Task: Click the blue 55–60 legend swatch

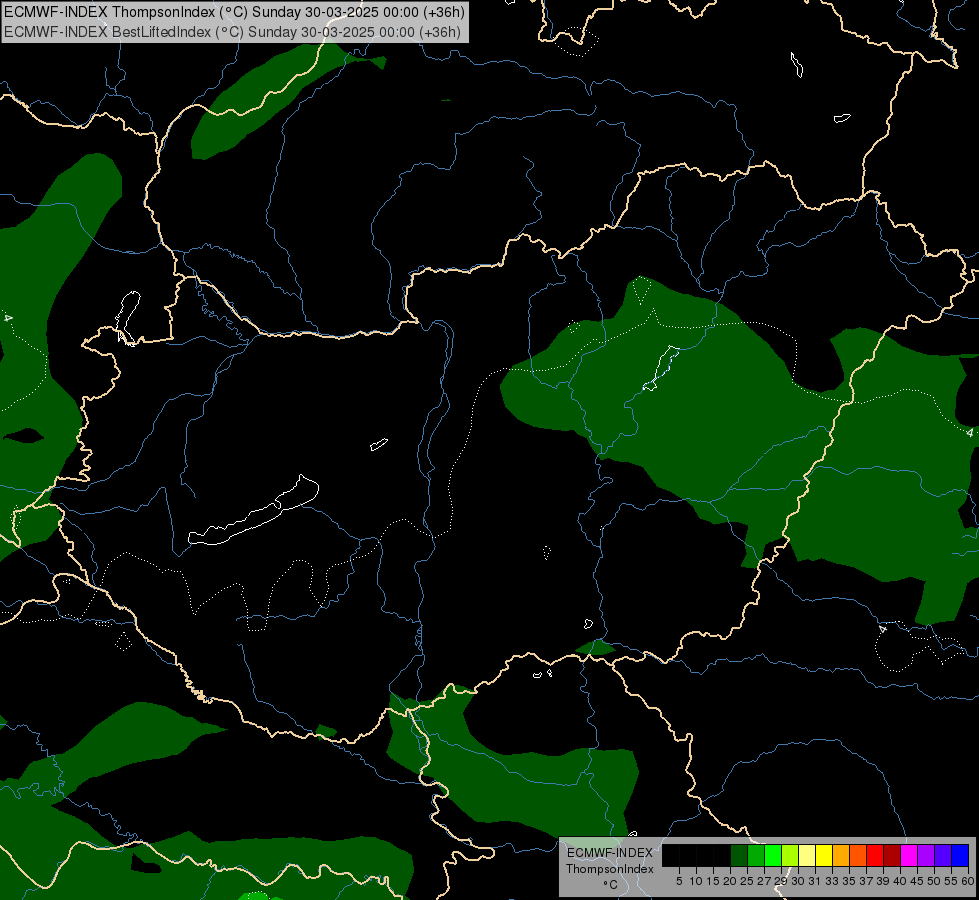Action: coord(960,855)
